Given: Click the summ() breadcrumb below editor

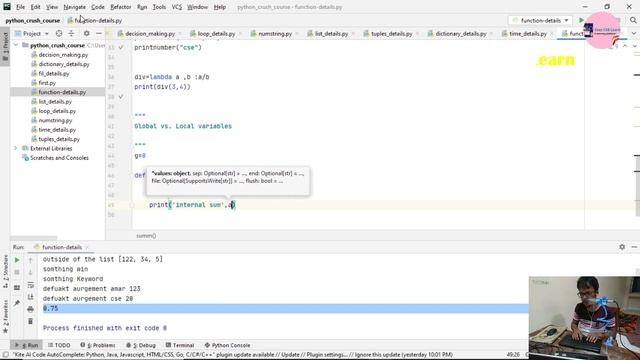Looking at the screenshot, I should (146, 236).
